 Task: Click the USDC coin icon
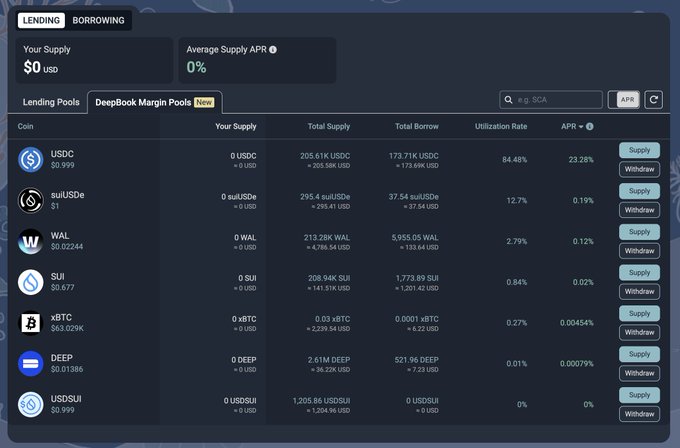pos(30,160)
